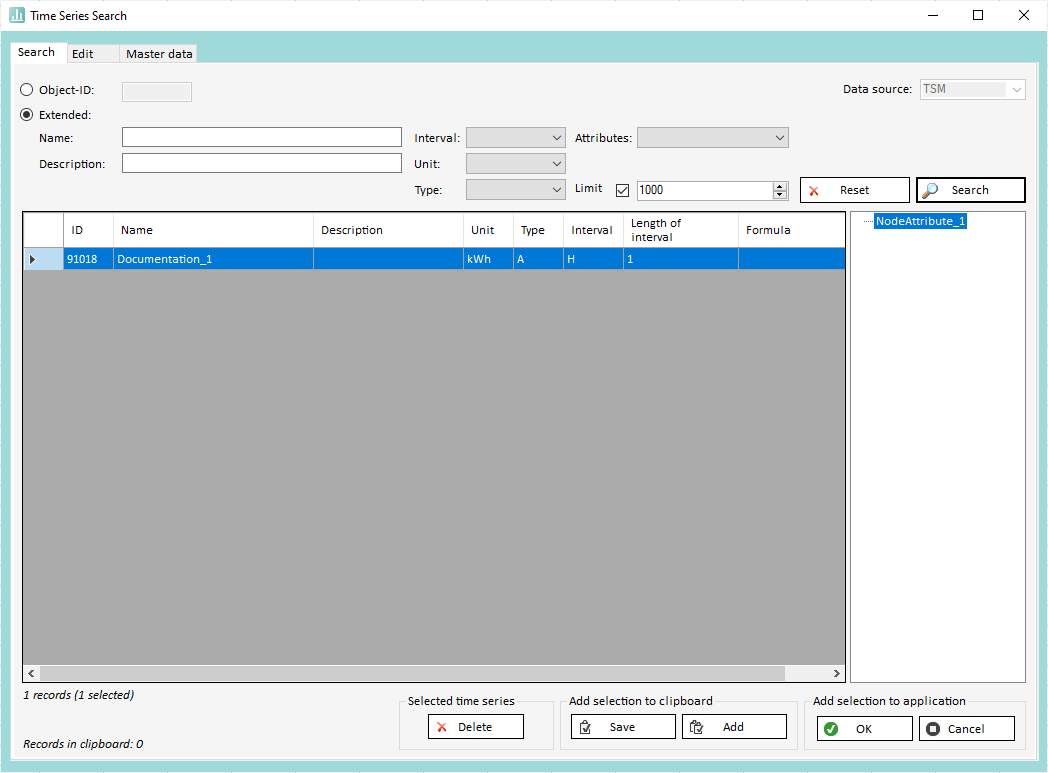
Task: Click the Name input field
Action: (x=262, y=138)
